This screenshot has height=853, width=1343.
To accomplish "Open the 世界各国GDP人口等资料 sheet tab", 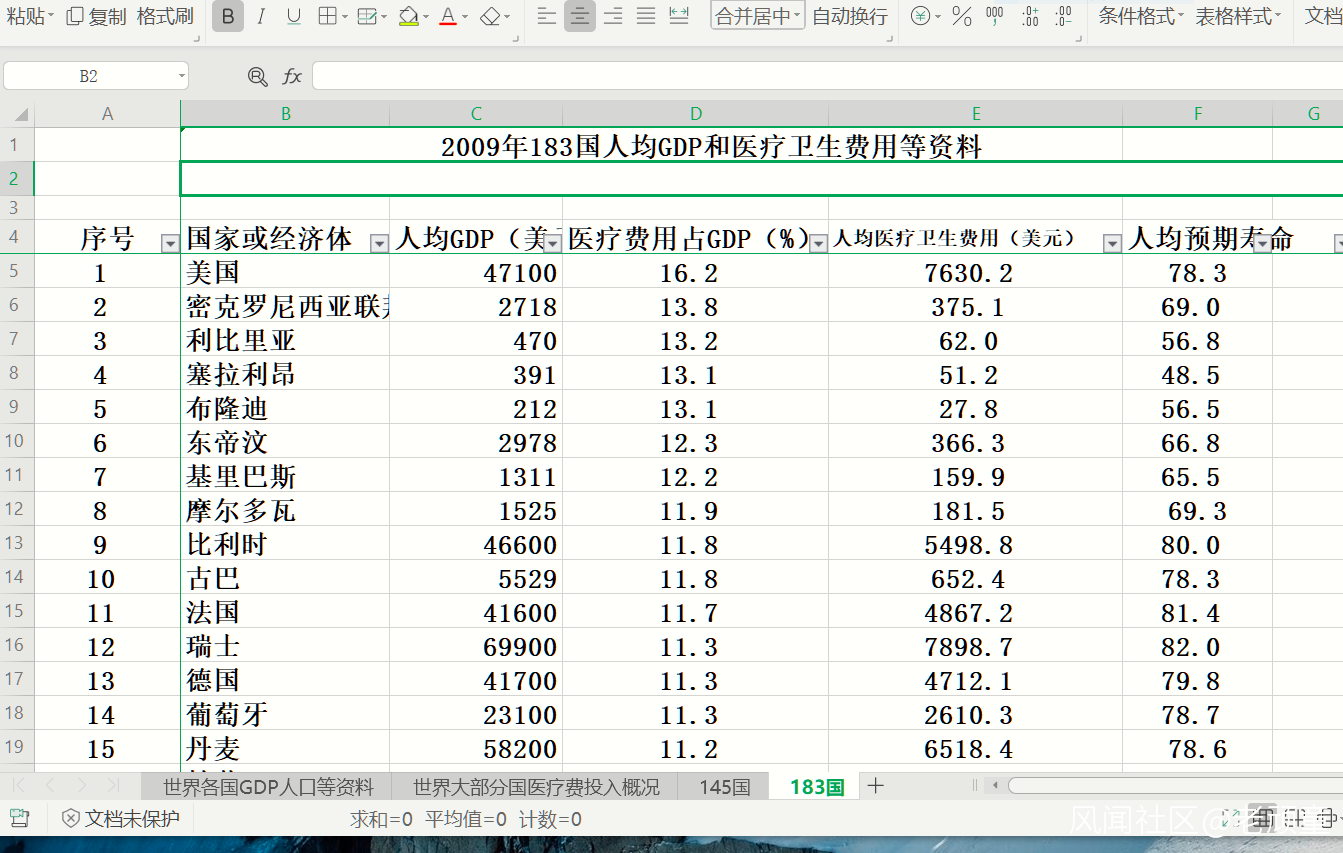I will pyautogui.click(x=268, y=787).
